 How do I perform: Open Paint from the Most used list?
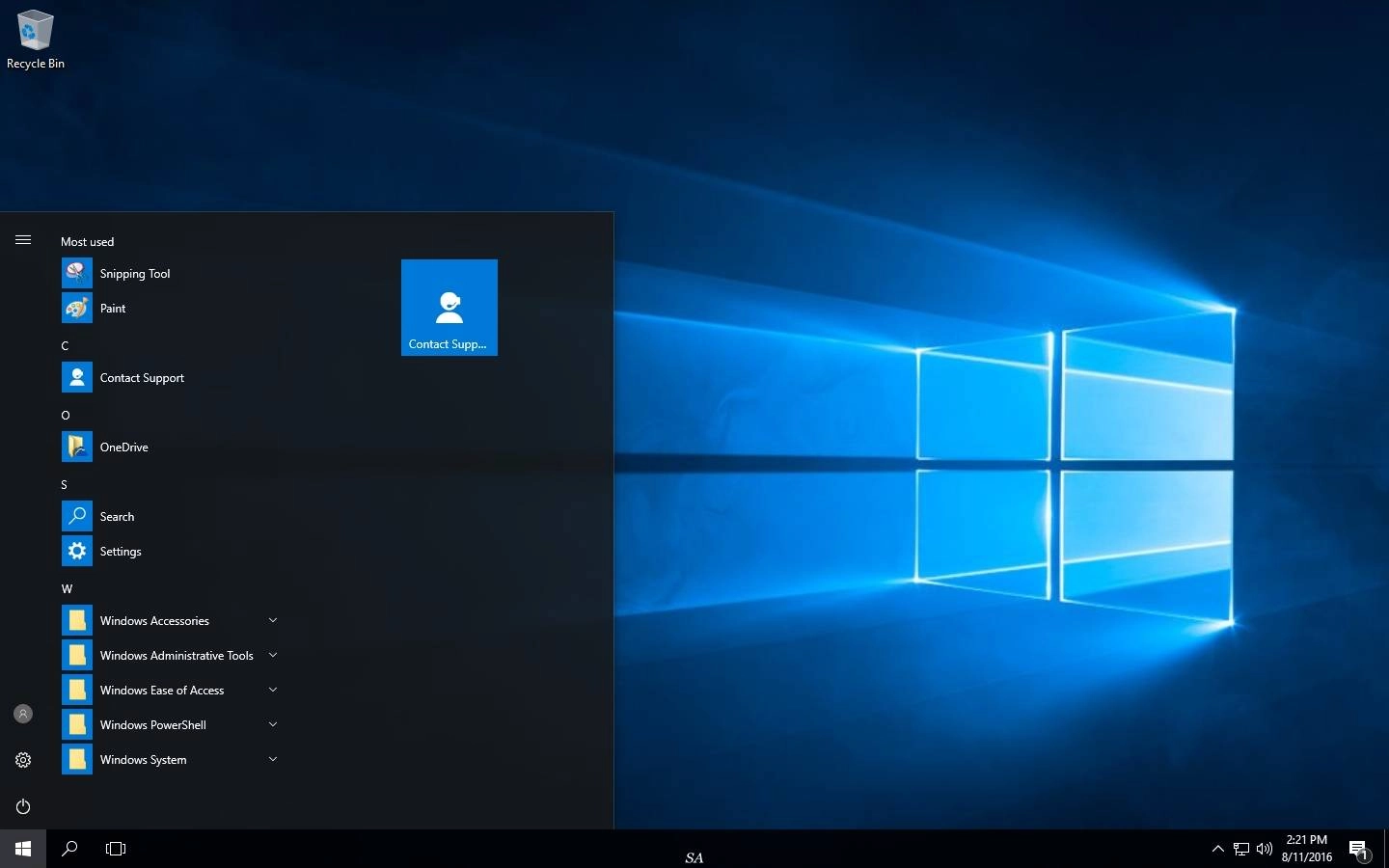170,309
